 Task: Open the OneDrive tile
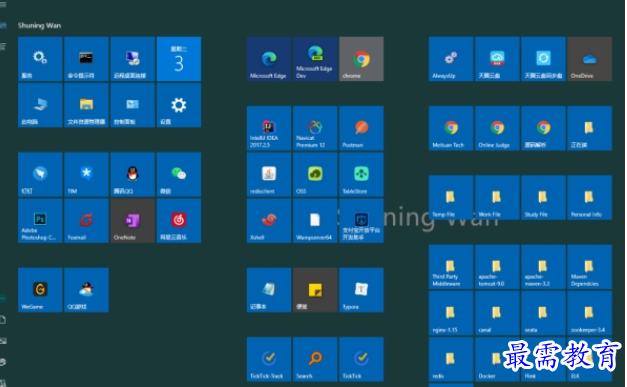point(589,59)
